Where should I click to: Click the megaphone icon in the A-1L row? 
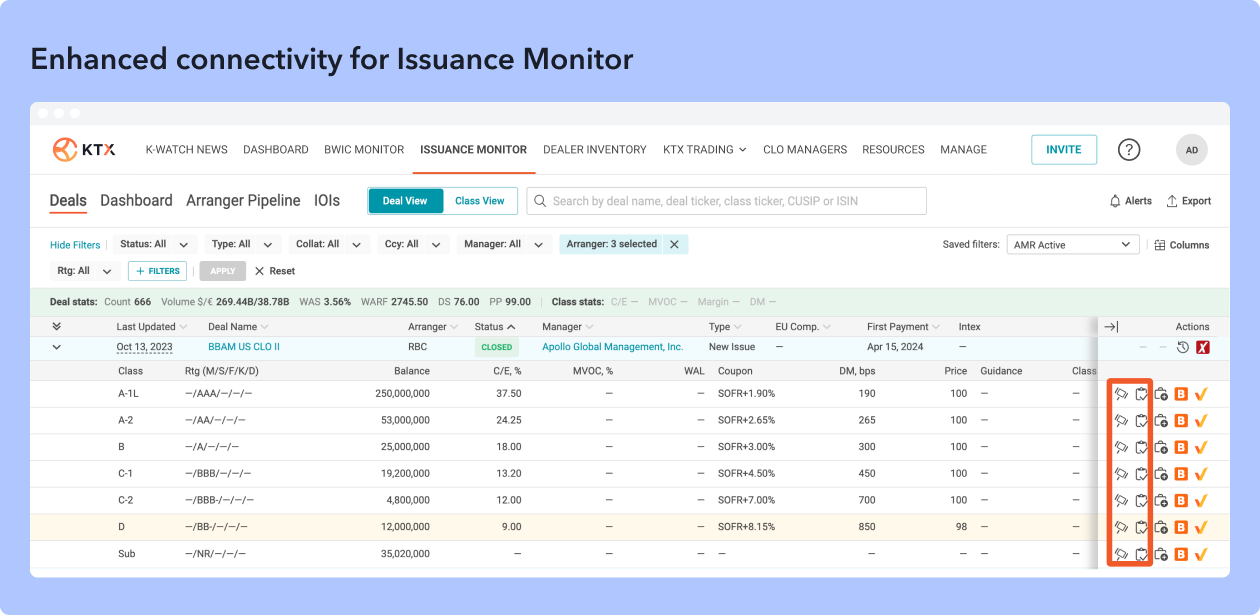(1121, 394)
